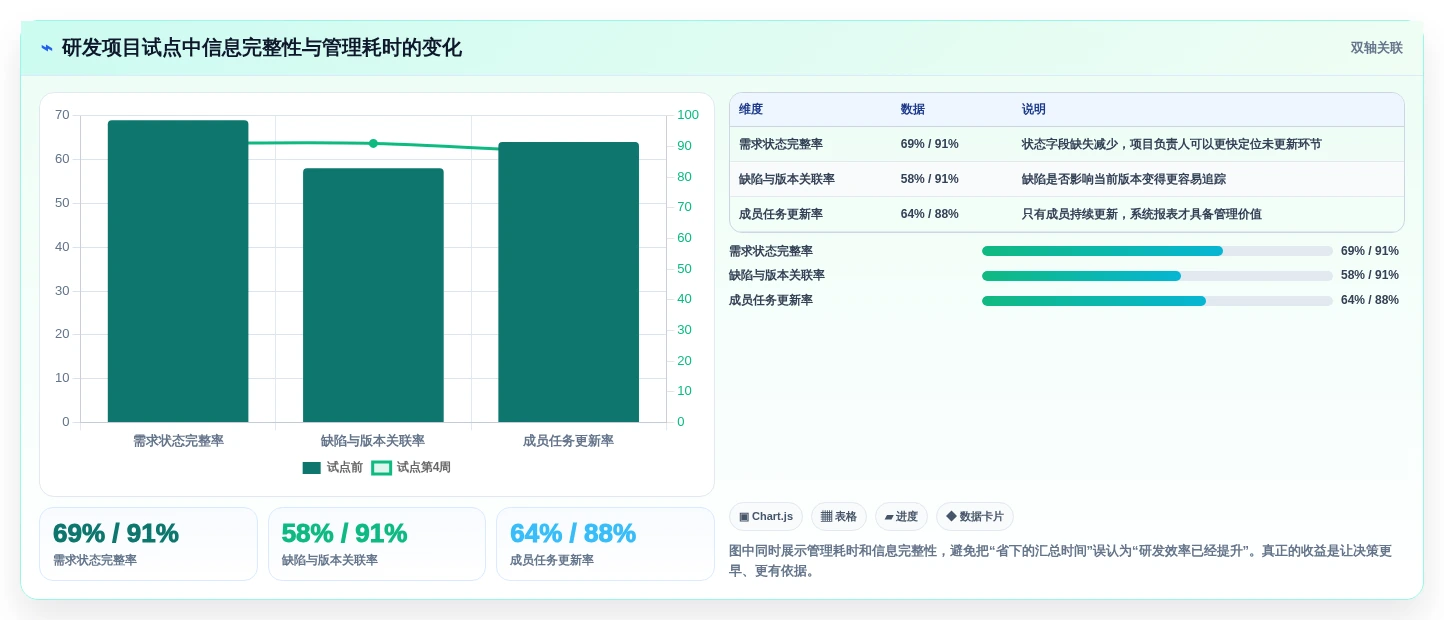Click the 维度 column header
1444x620 pixels.
[751, 109]
